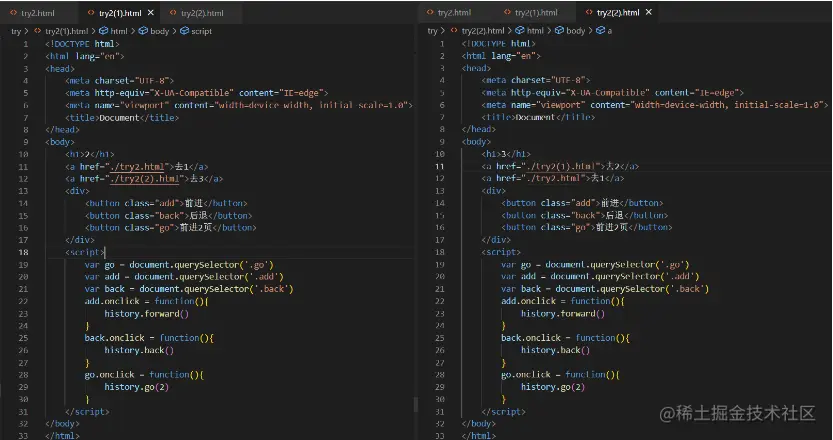This screenshot has width=833, height=440.
Task: Follow the ./try2.html href link in right editor
Action: (x=556, y=179)
